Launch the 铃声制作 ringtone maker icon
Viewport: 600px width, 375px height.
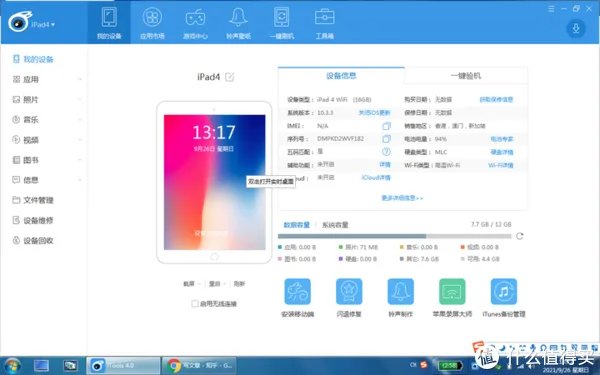[x=401, y=292]
